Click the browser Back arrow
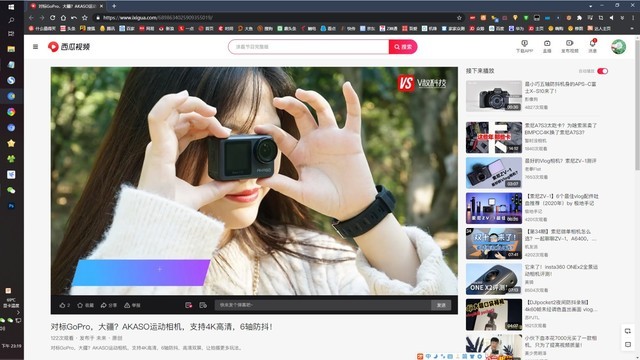The height and width of the screenshot is (360, 640). (x=31, y=18)
